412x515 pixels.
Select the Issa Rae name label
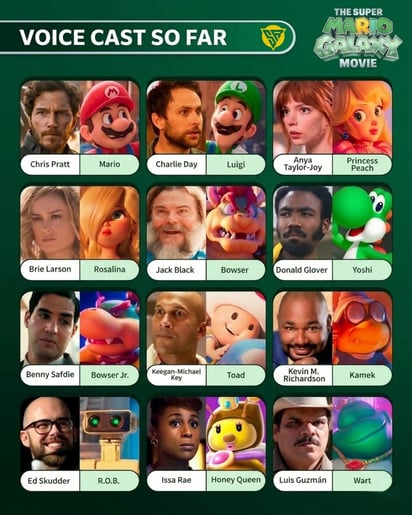[x=176, y=480]
